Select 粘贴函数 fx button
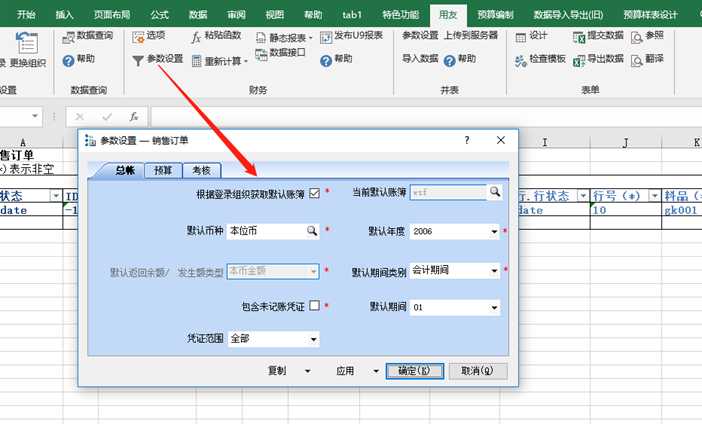702x424 pixels. 216,36
